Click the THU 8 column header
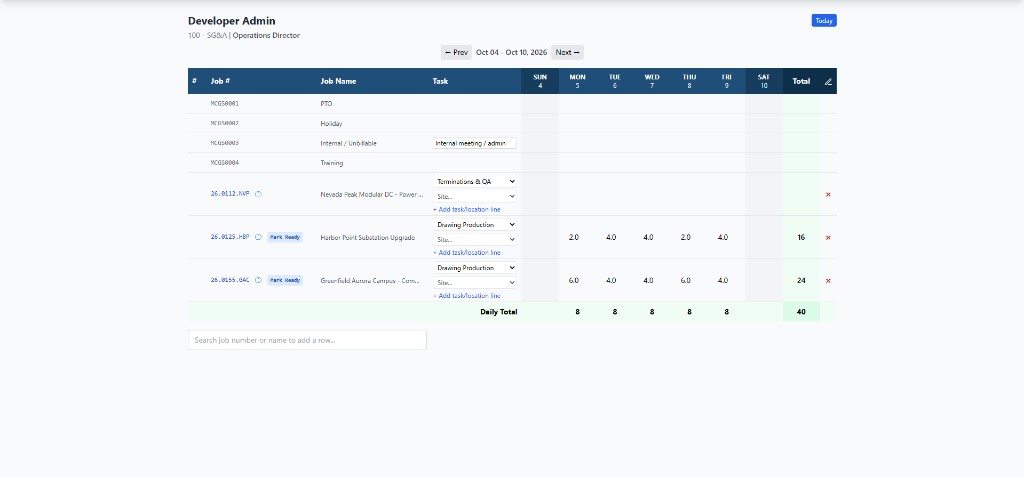The height and width of the screenshot is (478, 1024). coord(689,81)
